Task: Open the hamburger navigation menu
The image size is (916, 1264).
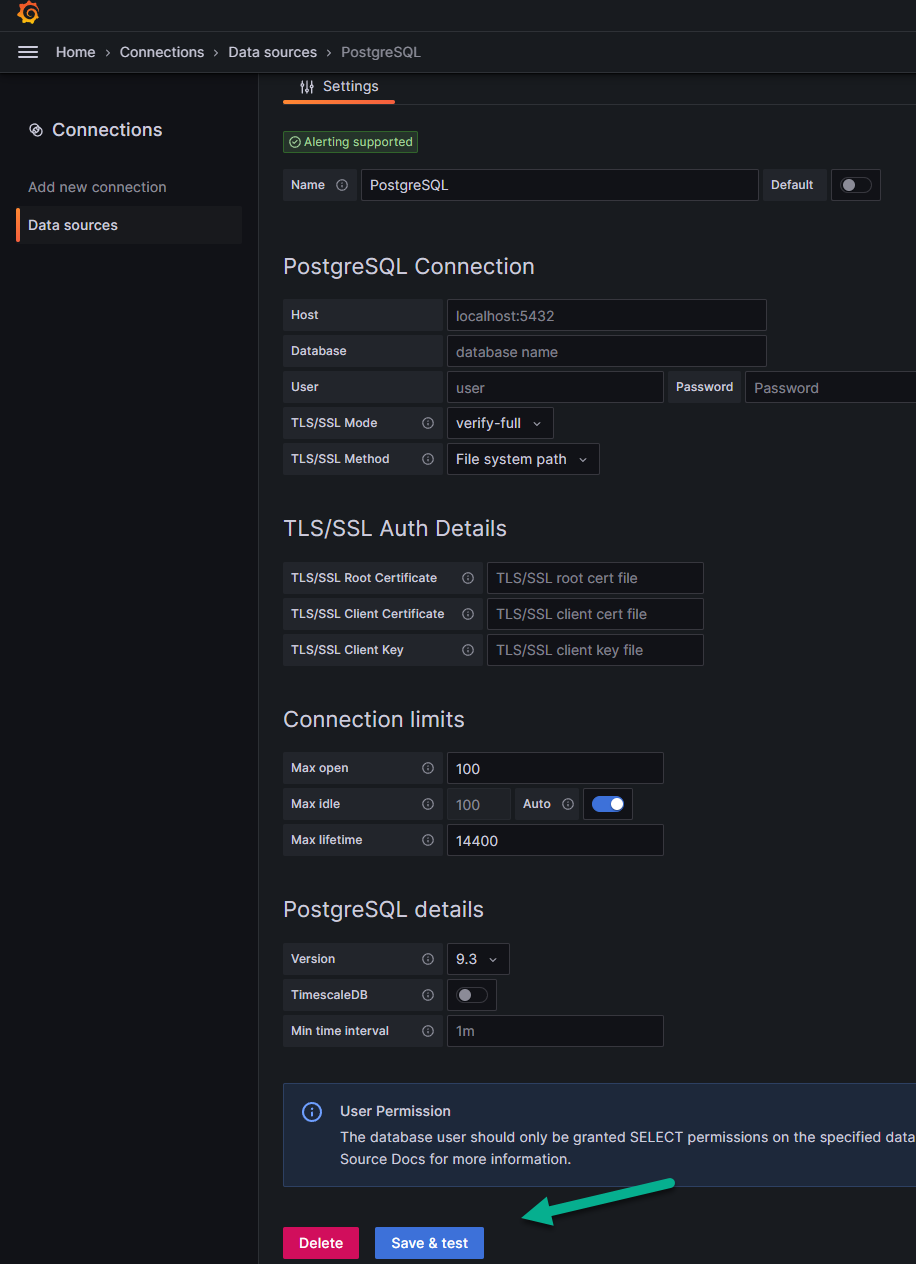Action: (x=28, y=52)
